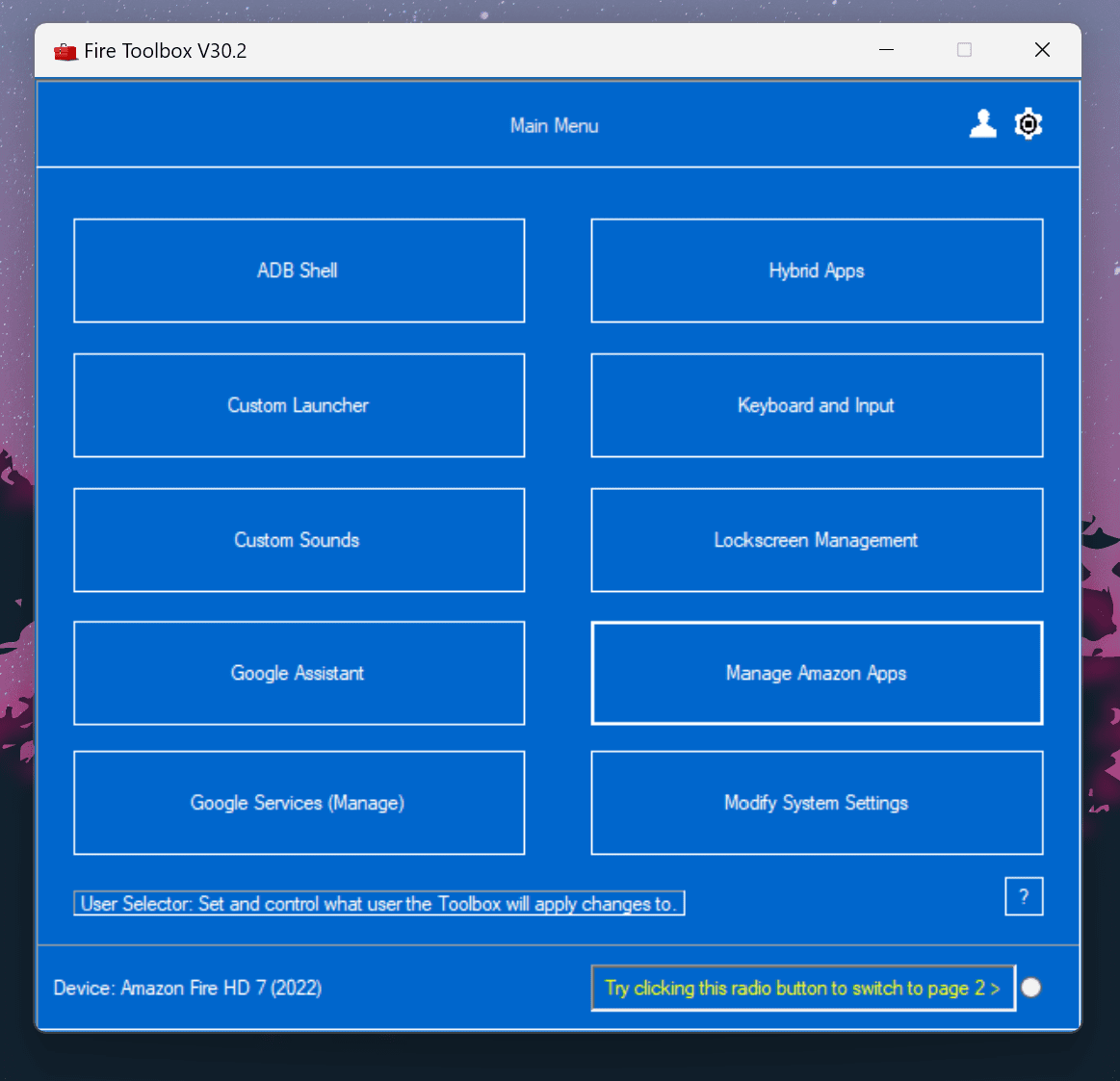
Task: Click Manage Amazon Apps
Action: pos(817,673)
